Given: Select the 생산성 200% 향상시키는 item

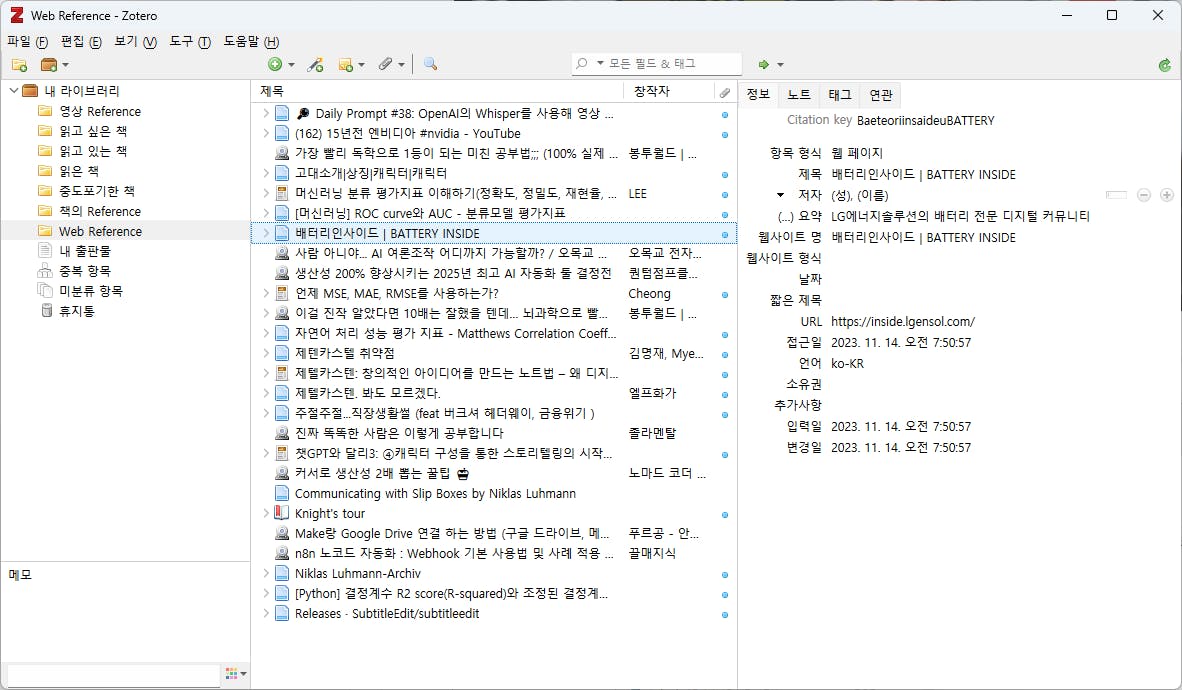Looking at the screenshot, I should (494, 274).
